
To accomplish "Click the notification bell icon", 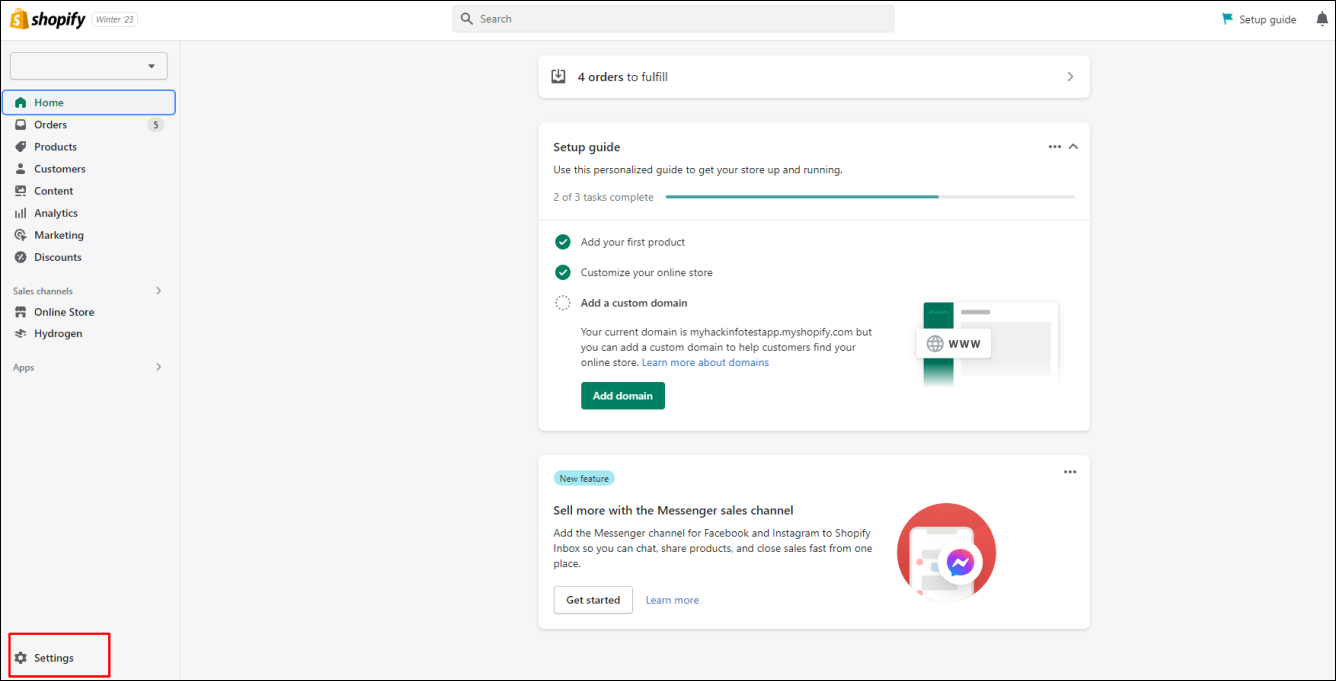I will (1322, 19).
